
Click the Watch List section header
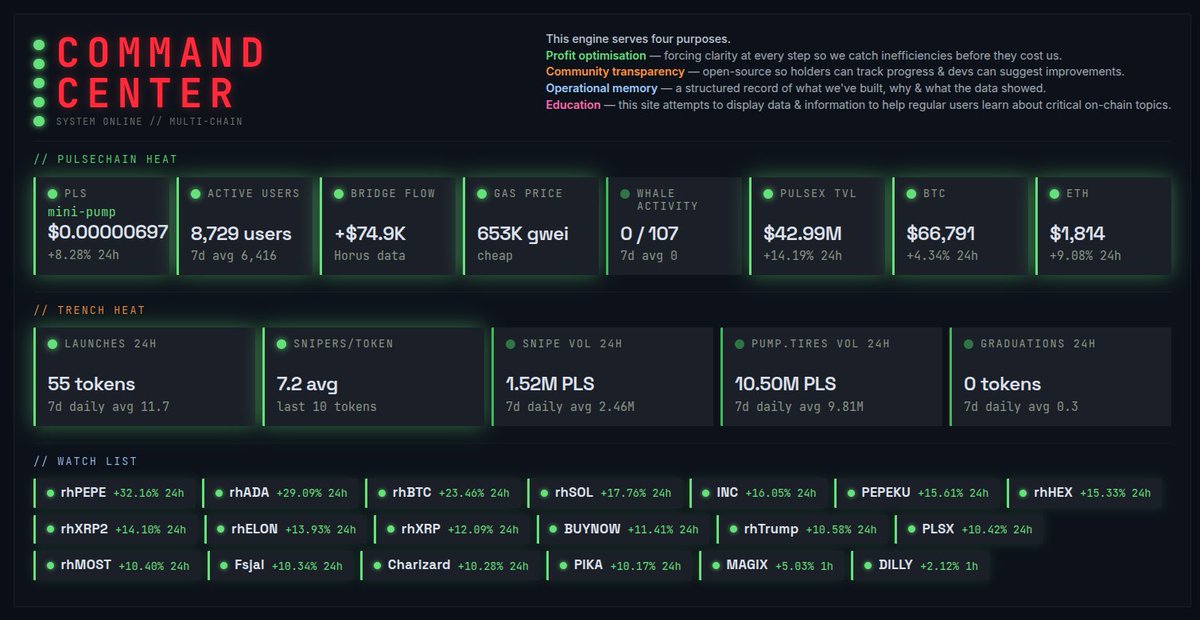tap(86, 461)
